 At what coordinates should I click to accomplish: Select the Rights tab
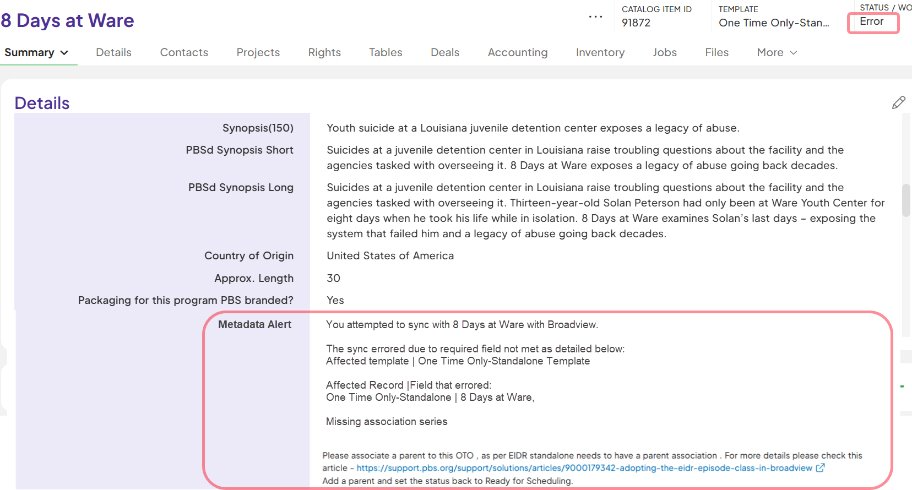(x=325, y=52)
